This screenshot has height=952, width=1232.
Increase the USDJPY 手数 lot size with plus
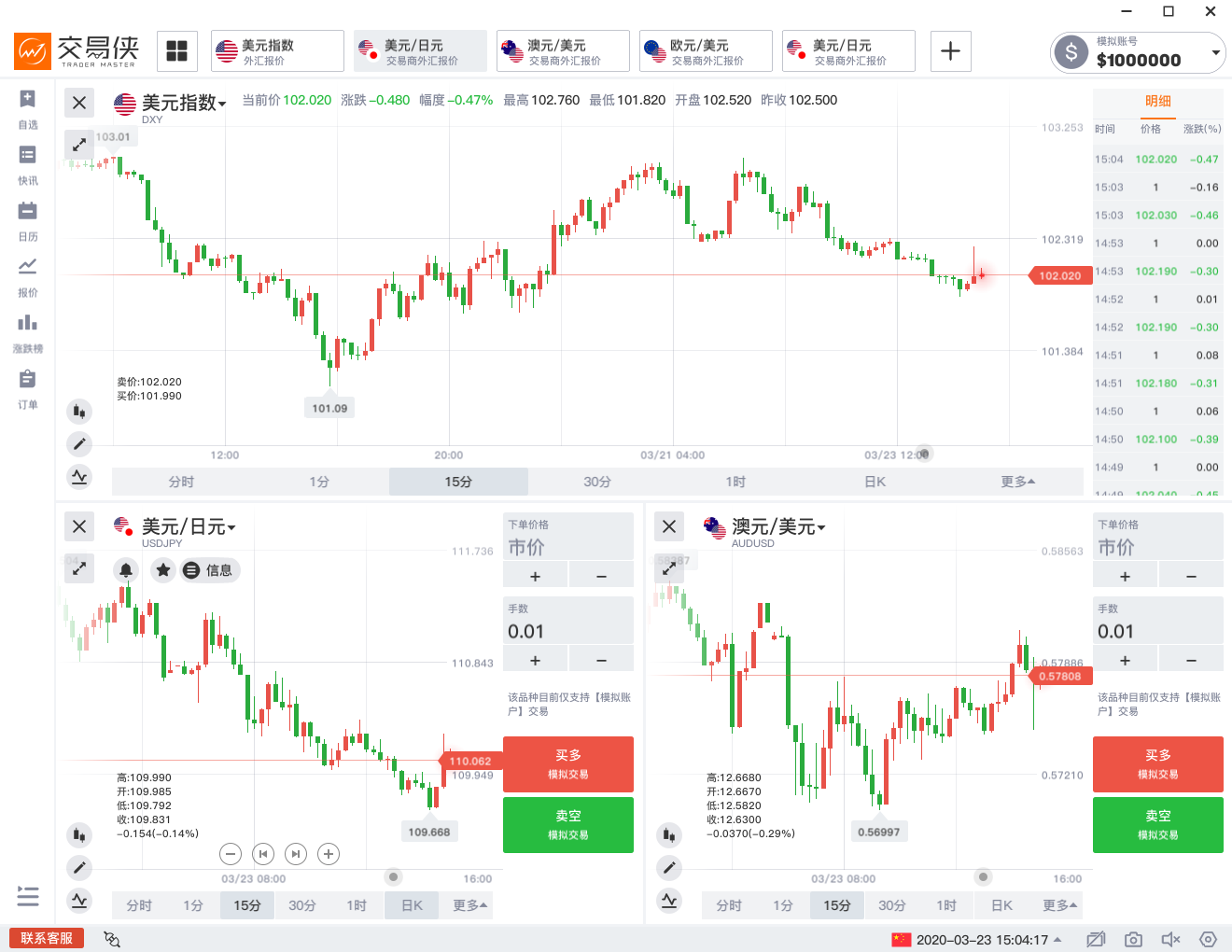click(x=535, y=660)
